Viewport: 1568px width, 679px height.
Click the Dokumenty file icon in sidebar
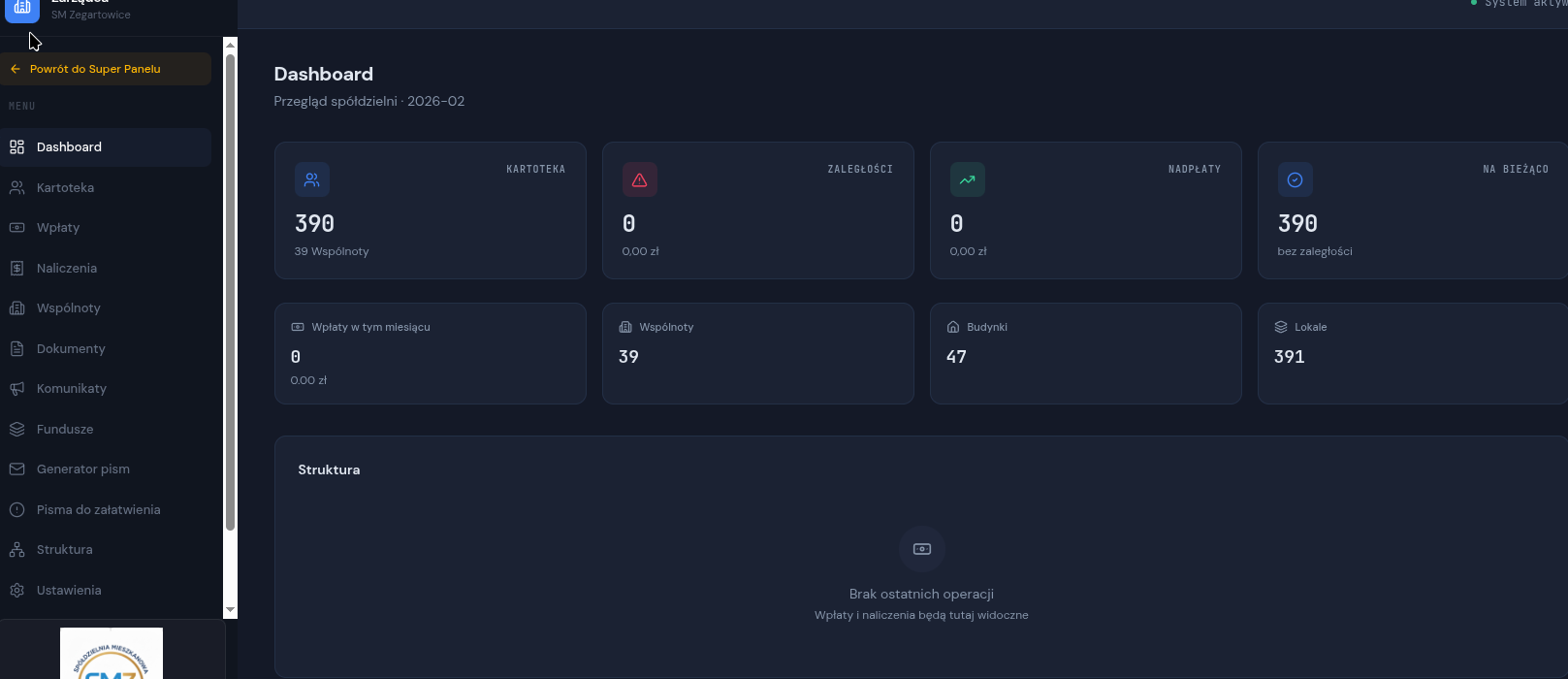click(x=16, y=348)
